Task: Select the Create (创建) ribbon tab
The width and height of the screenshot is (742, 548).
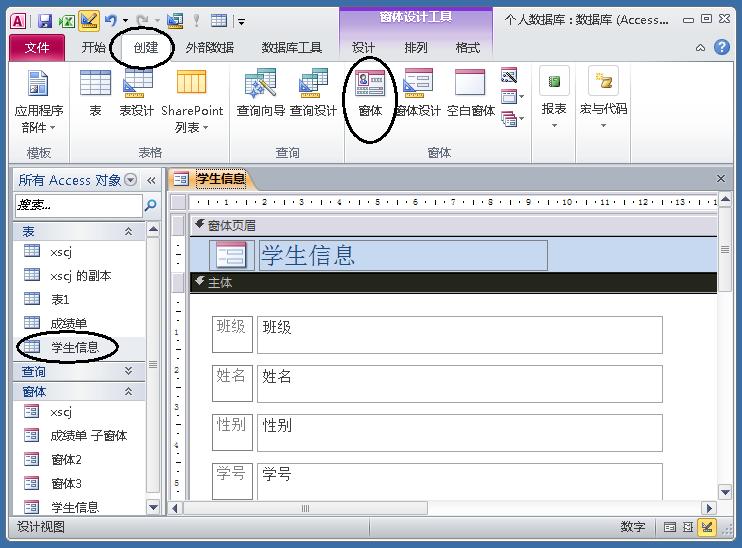Action: pyautogui.click(x=146, y=48)
